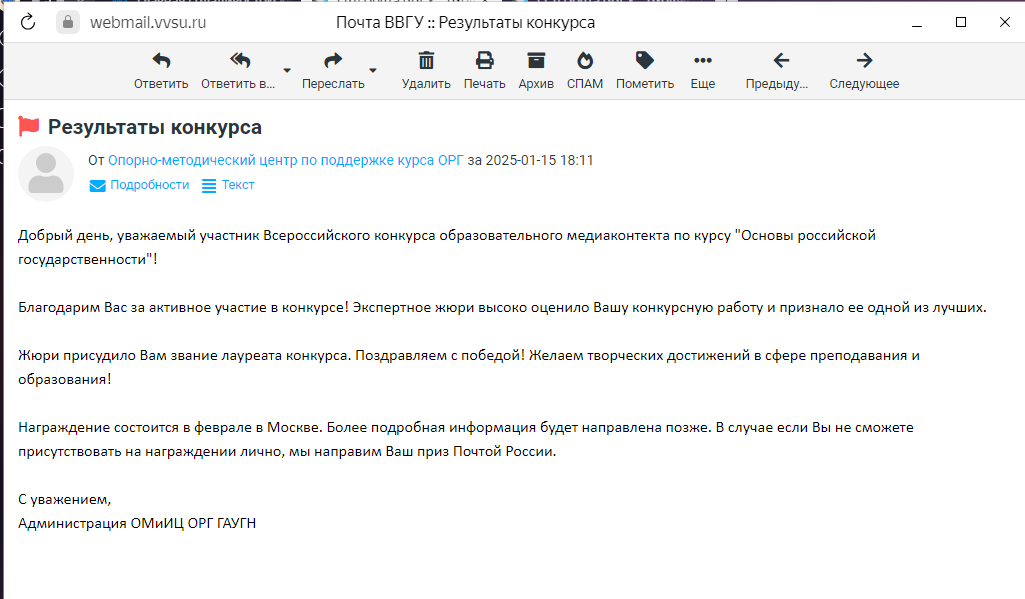1025x599 pixels.
Task: Print the email using Печать icon
Action: click(x=484, y=61)
